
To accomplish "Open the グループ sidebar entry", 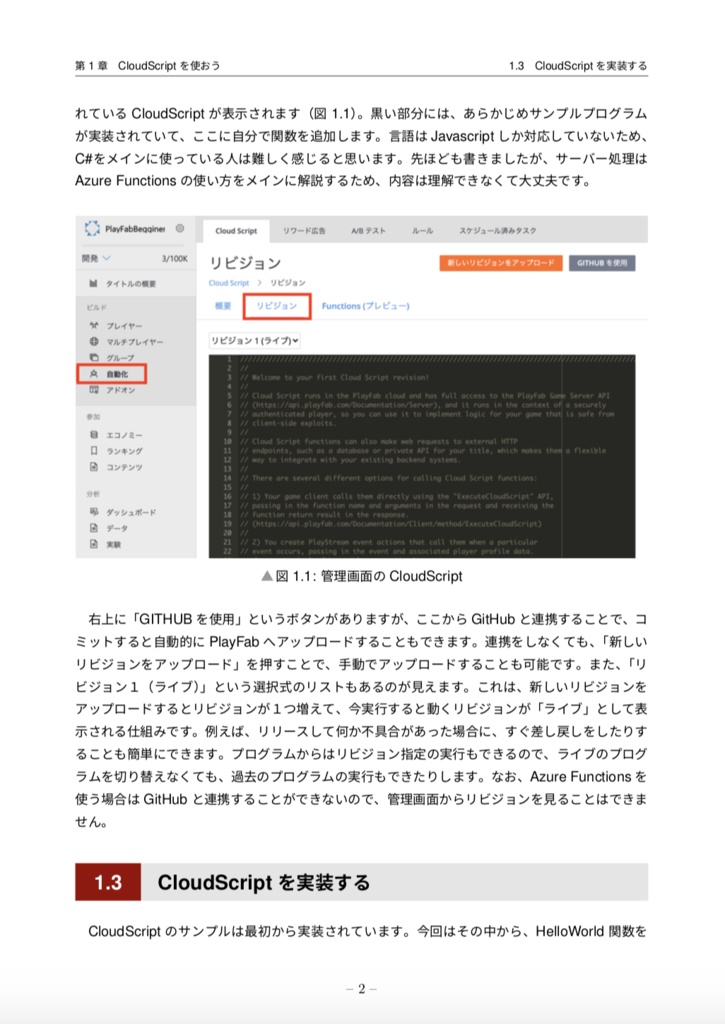I will [120, 358].
